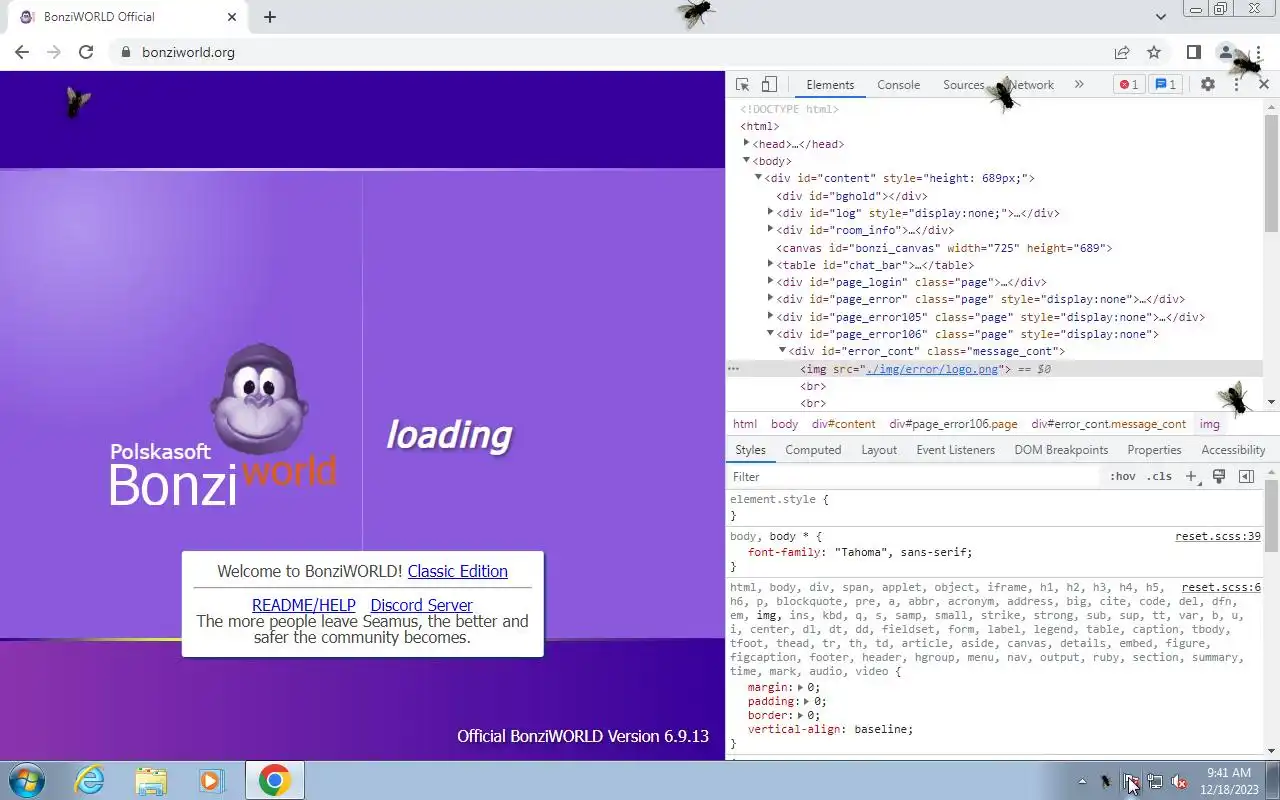Open the browser side panel icon
Viewport: 1280px width, 800px height.
click(x=1194, y=52)
